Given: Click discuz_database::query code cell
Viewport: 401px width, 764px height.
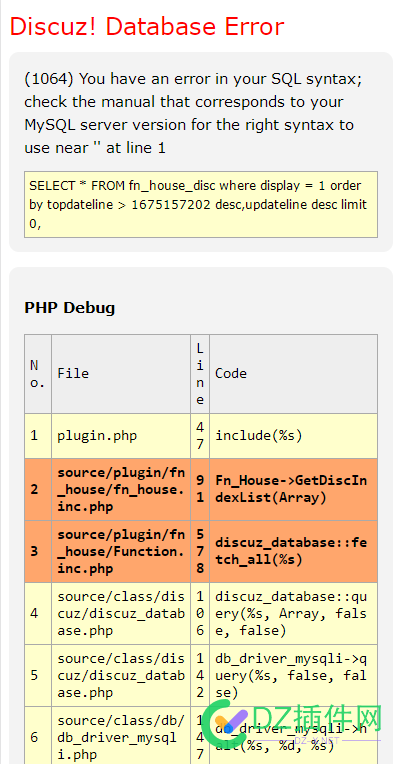Looking at the screenshot, I should [293, 613].
